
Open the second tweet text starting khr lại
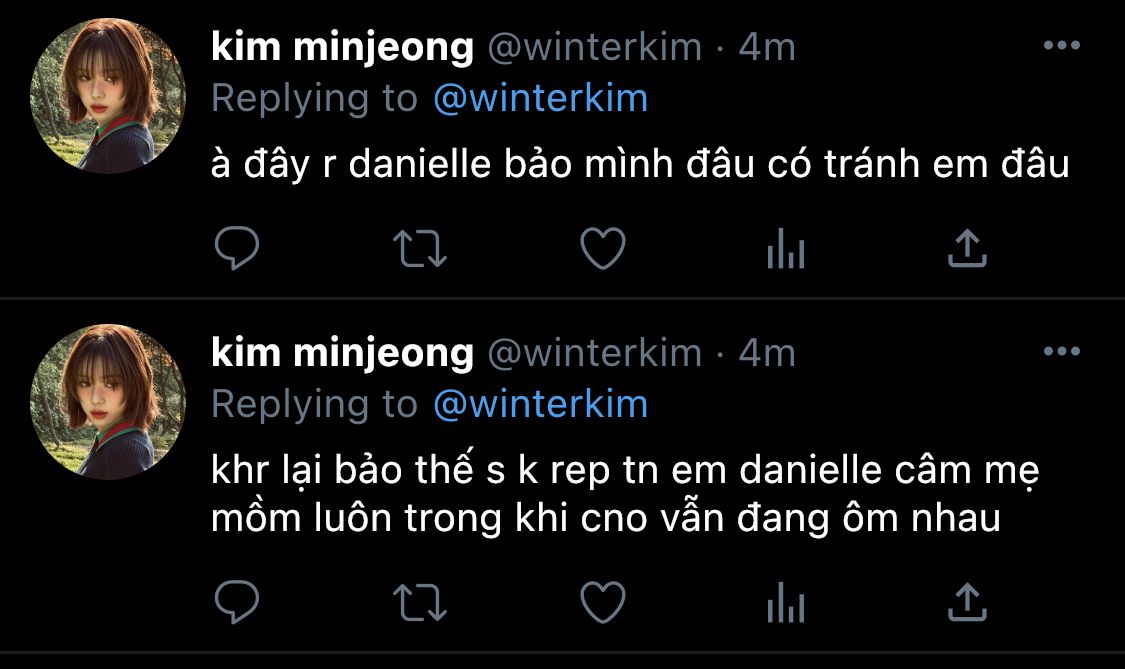(x=625, y=494)
